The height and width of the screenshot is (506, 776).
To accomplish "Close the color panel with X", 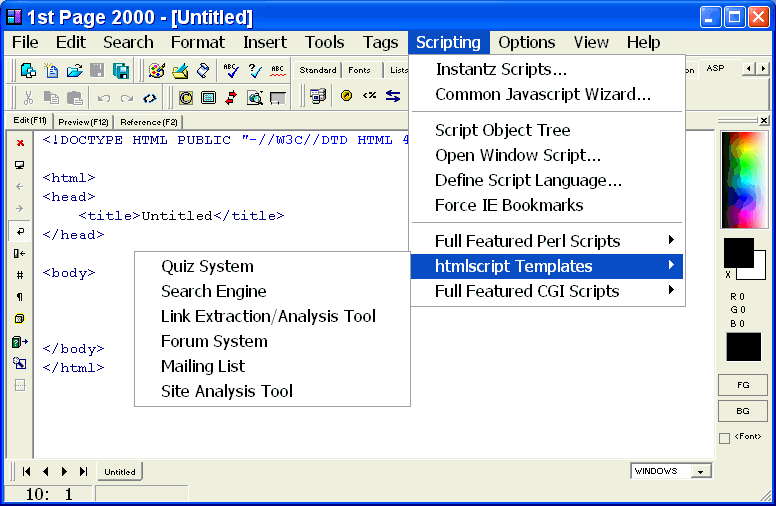I will pos(764,120).
